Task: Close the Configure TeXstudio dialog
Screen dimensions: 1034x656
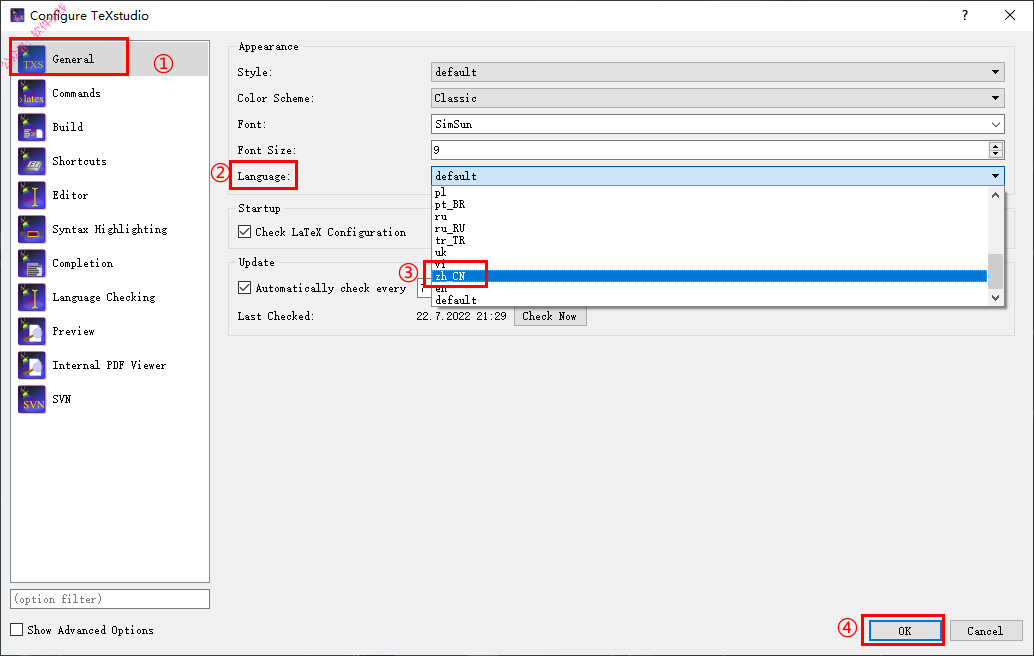Action: click(1010, 15)
